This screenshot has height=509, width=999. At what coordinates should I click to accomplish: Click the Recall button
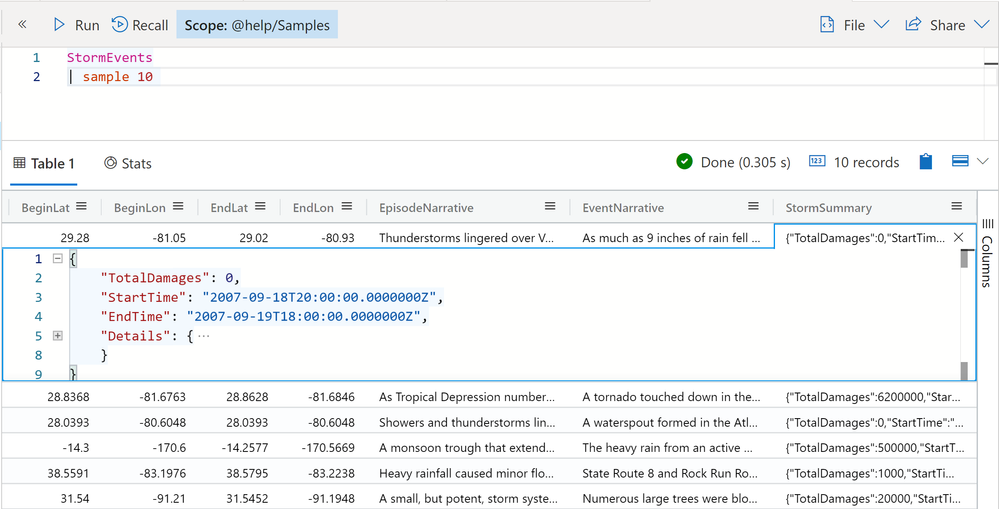point(139,25)
